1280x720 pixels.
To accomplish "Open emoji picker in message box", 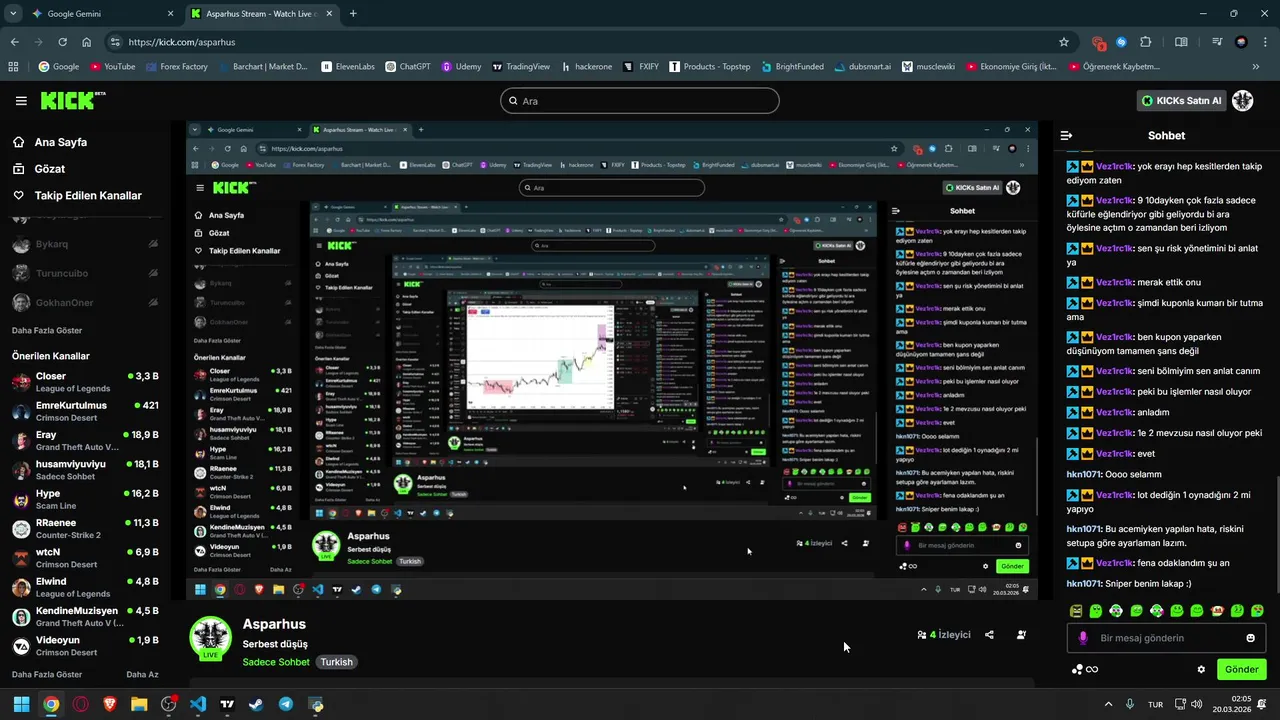I will pos(1250,638).
